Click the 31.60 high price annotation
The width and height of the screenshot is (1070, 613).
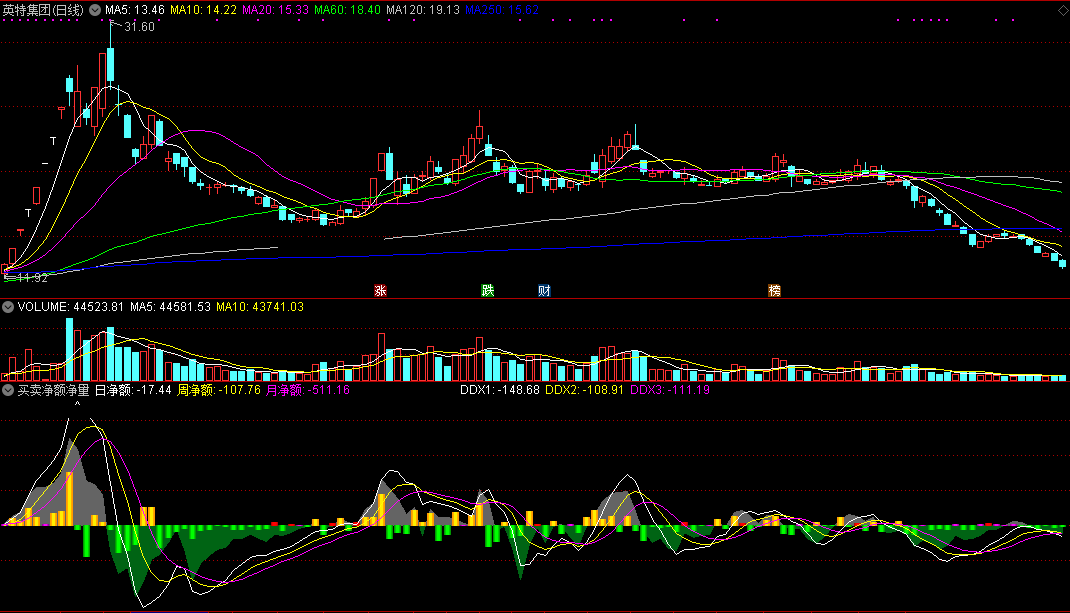pos(139,27)
